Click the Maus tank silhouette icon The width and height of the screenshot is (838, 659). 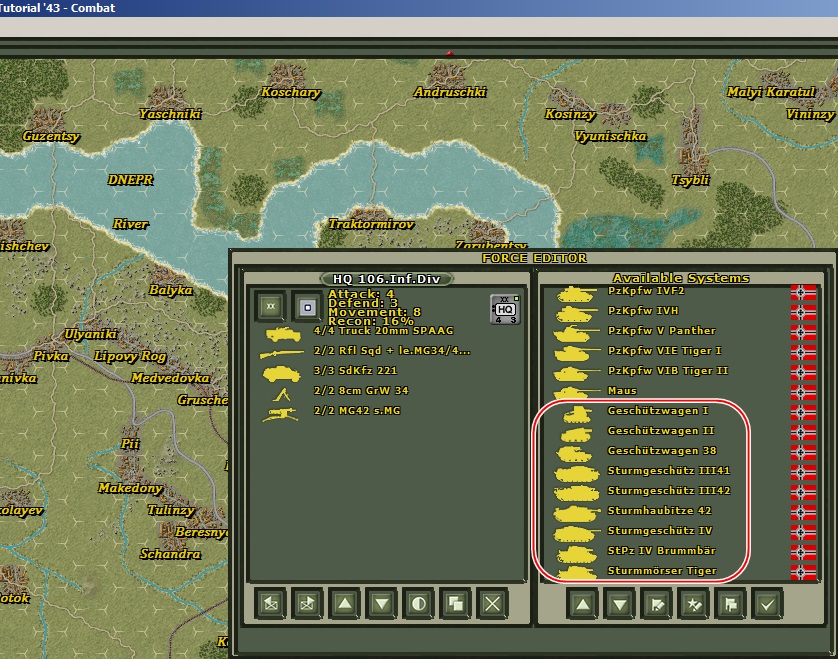pyautogui.click(x=575, y=392)
